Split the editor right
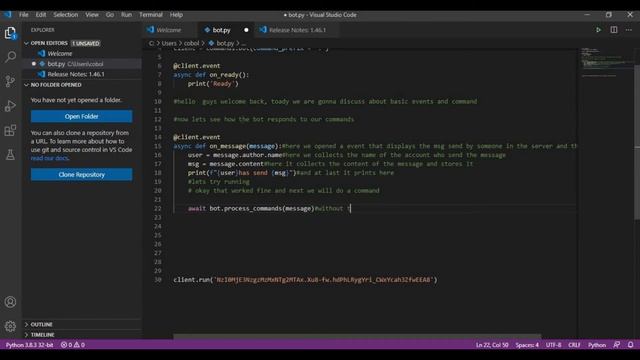 pyautogui.click(x=614, y=30)
